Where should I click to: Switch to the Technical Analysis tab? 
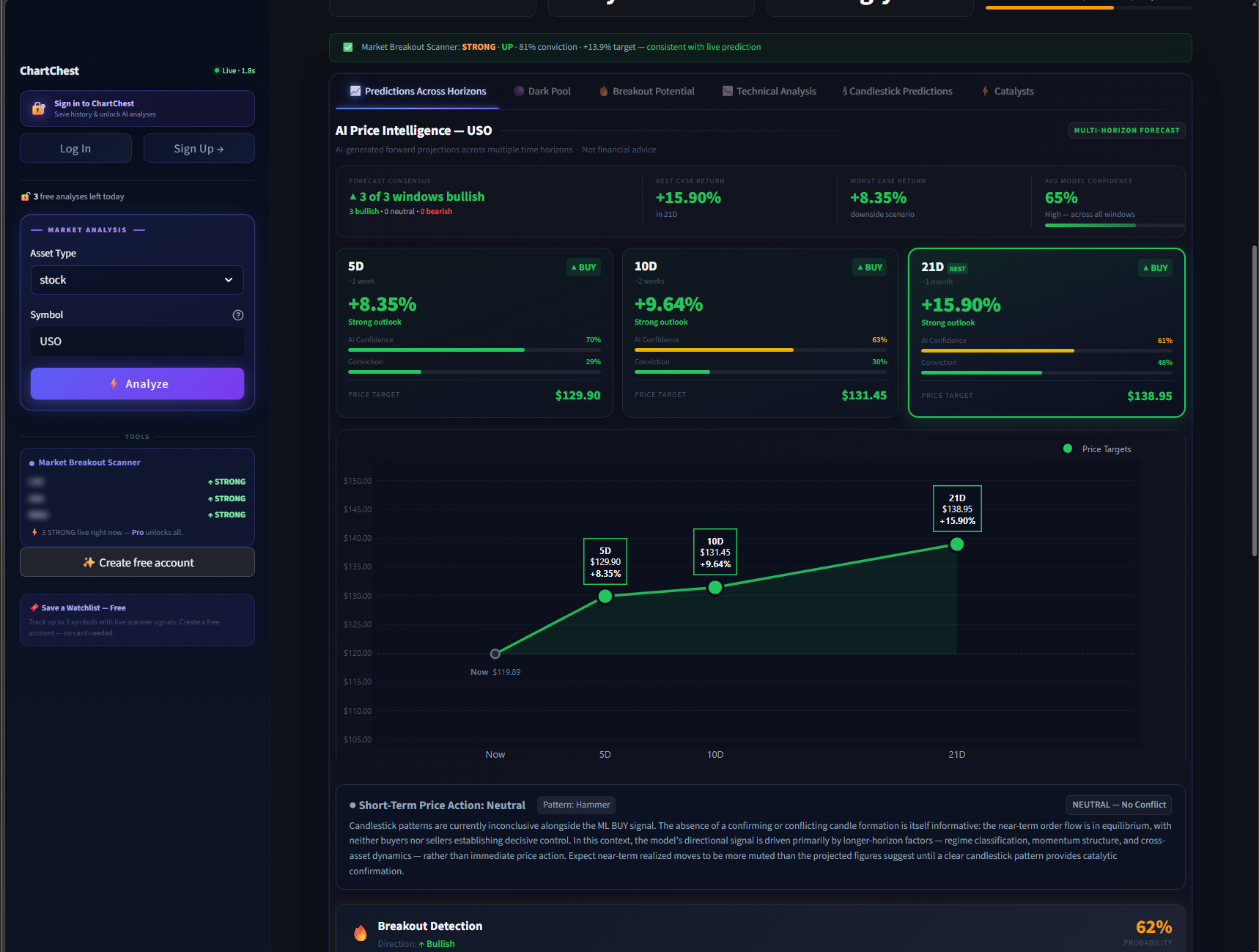[x=776, y=91]
